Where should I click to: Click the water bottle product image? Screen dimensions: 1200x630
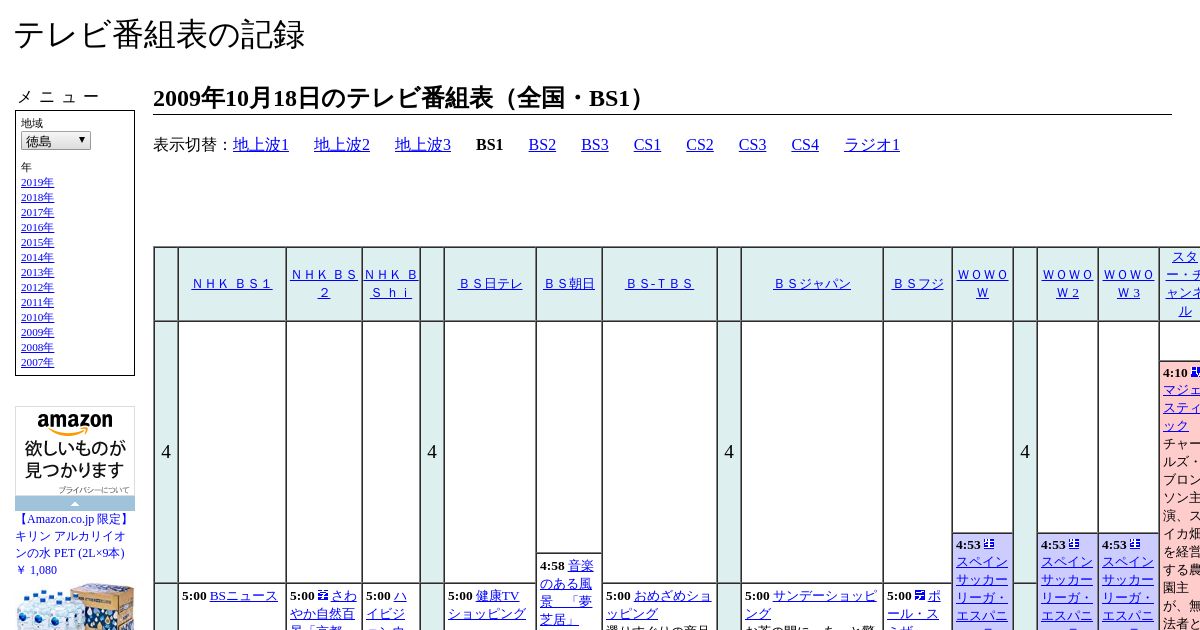pos(75,608)
